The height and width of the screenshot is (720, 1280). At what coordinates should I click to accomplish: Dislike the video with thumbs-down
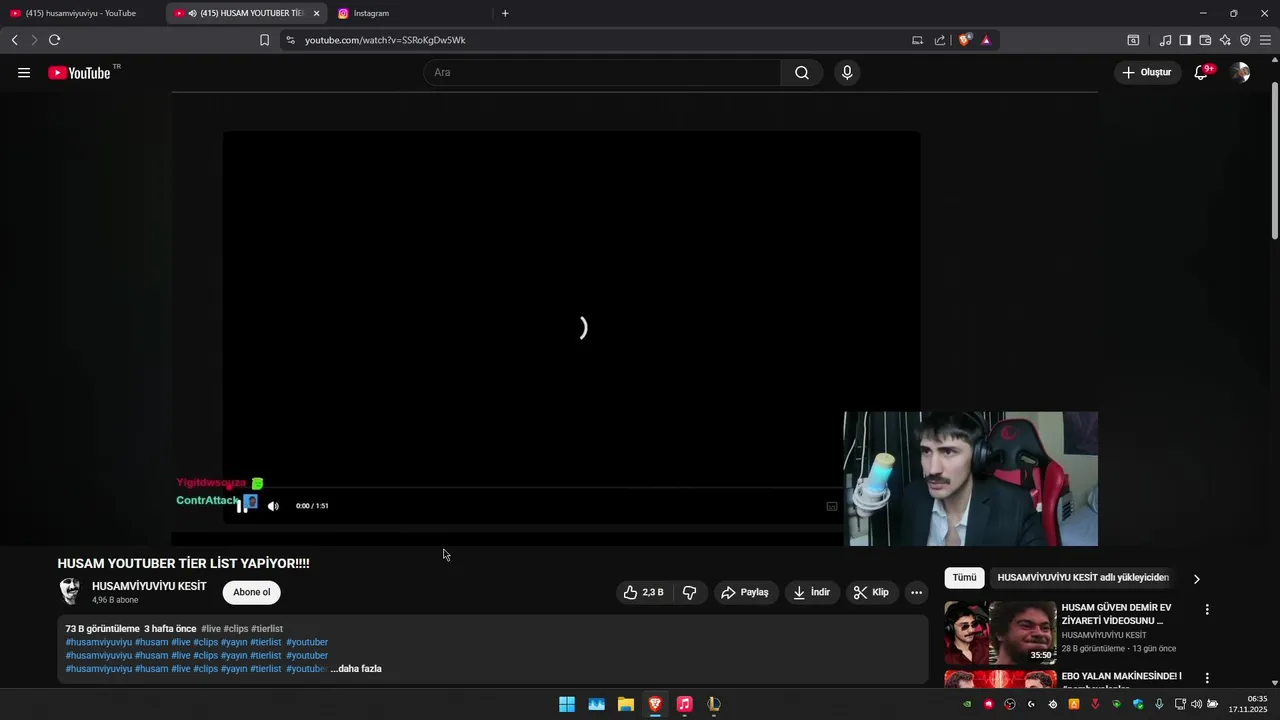(x=689, y=592)
